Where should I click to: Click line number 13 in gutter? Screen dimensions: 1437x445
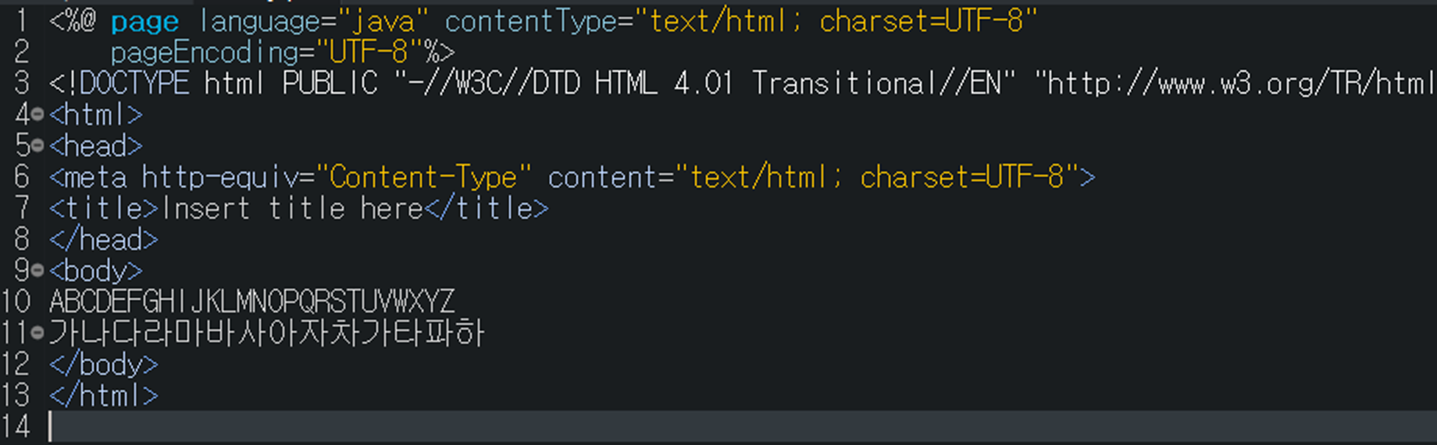point(17,395)
